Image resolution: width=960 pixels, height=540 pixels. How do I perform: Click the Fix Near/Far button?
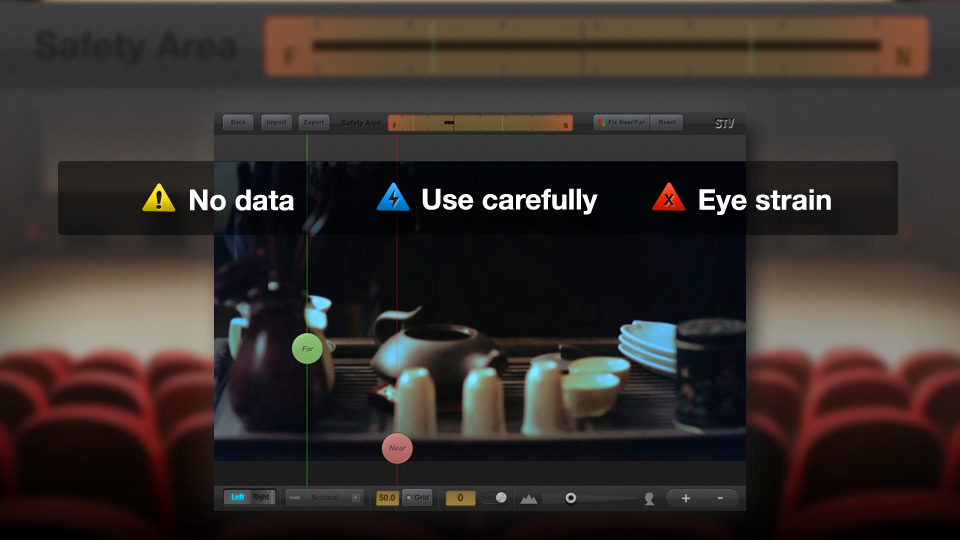point(622,123)
